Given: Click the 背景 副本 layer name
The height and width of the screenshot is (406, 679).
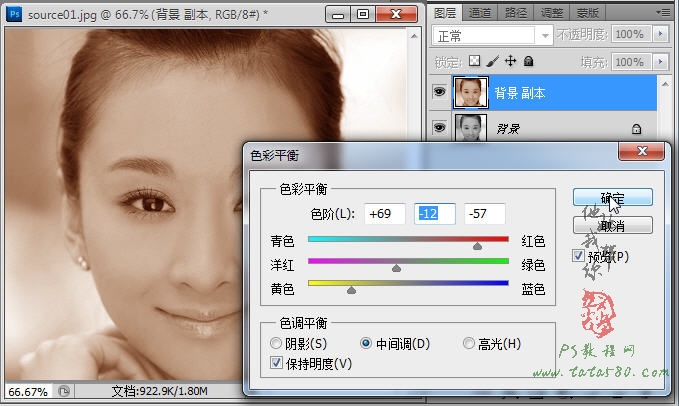Looking at the screenshot, I should [520, 93].
